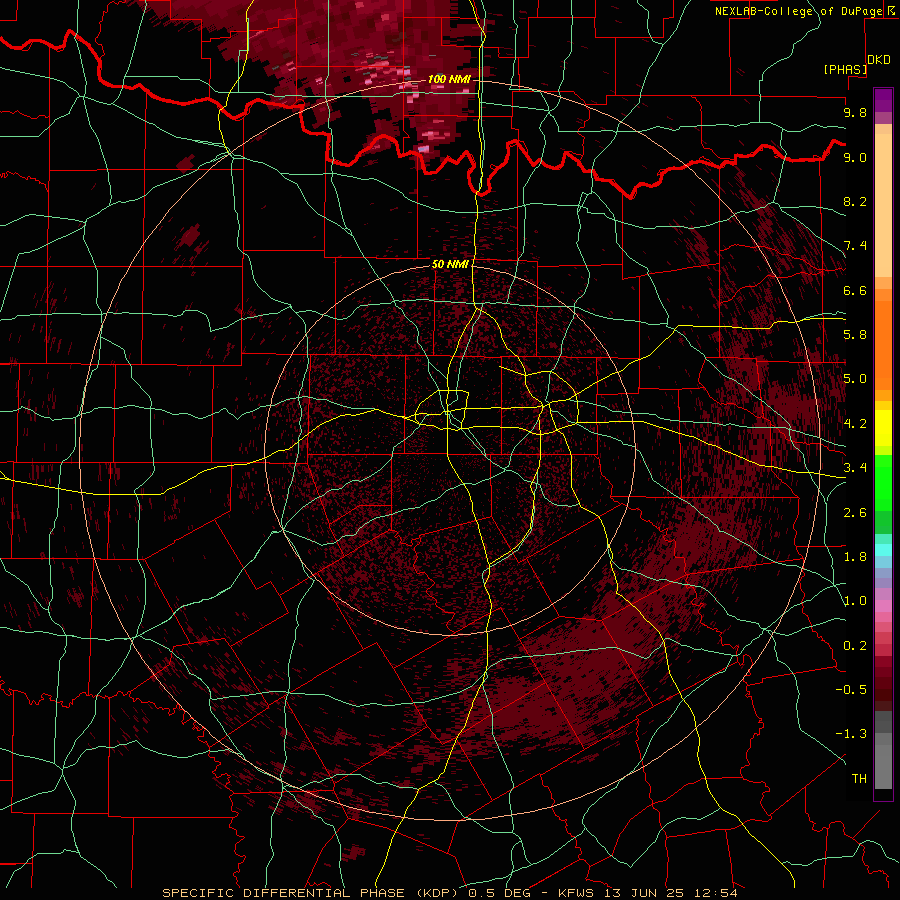
Task: Click the NEXLAB-College of DuPage credit text
Action: tap(798, 11)
